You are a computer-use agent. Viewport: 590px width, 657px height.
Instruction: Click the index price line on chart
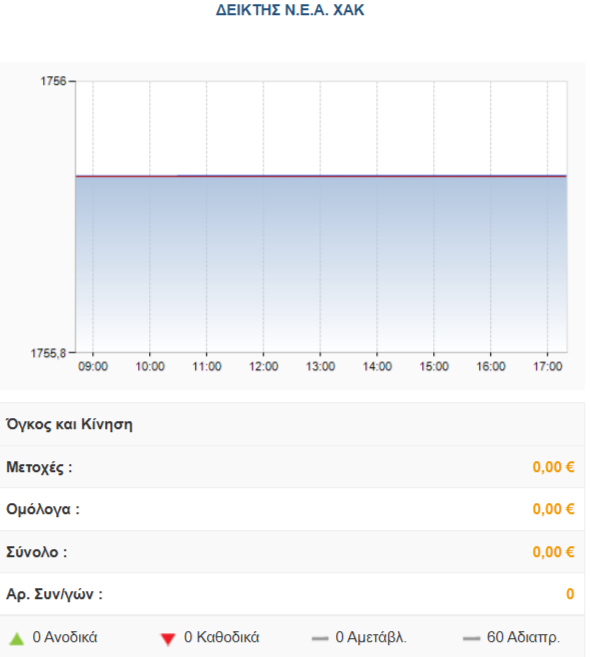coord(321,176)
